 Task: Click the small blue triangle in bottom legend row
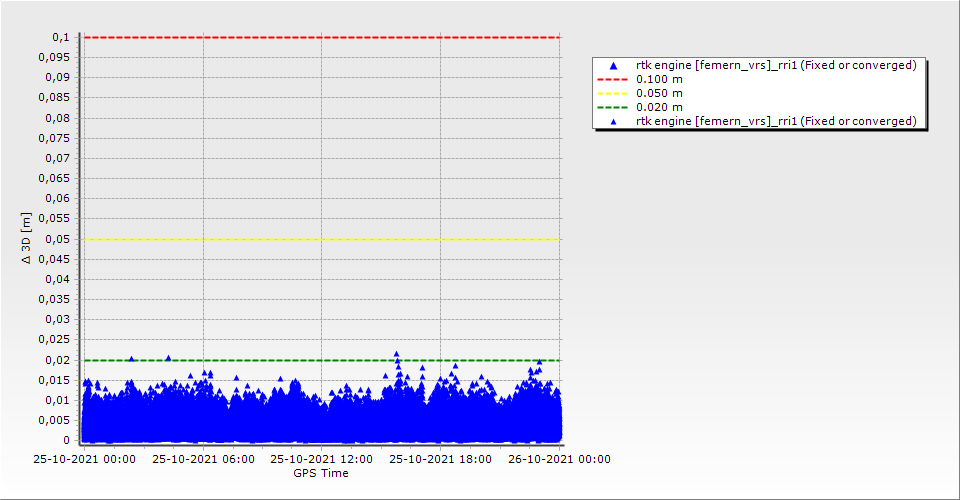(614, 121)
